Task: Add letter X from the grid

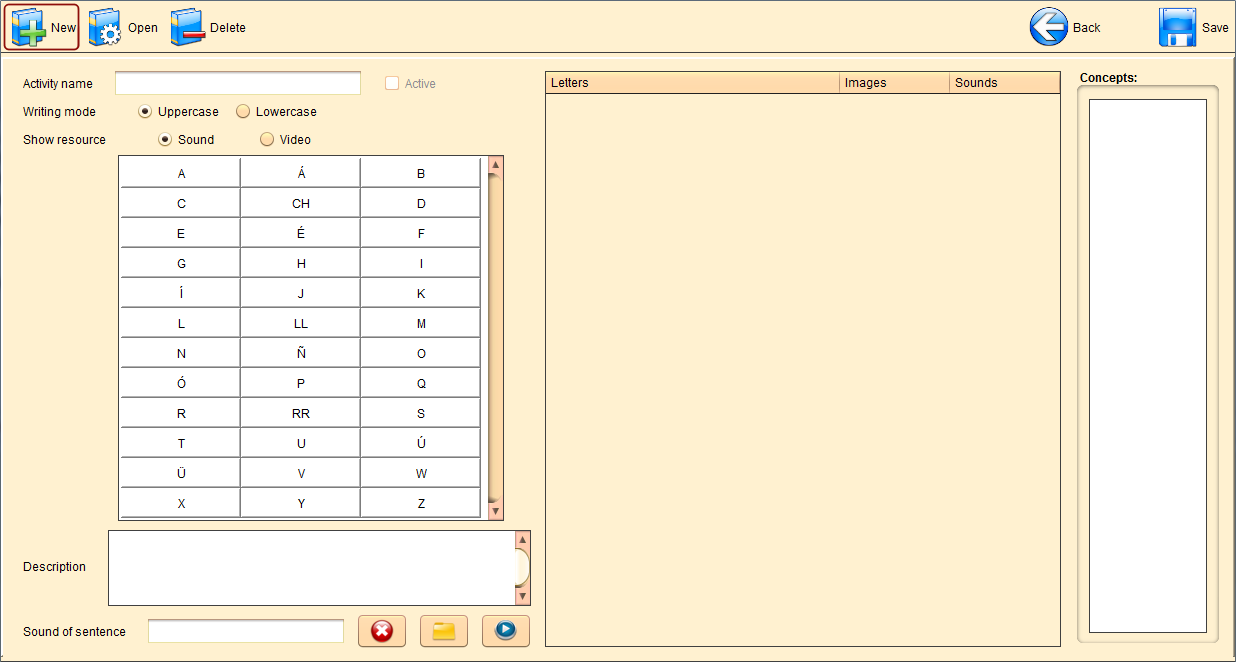Action: [x=181, y=503]
